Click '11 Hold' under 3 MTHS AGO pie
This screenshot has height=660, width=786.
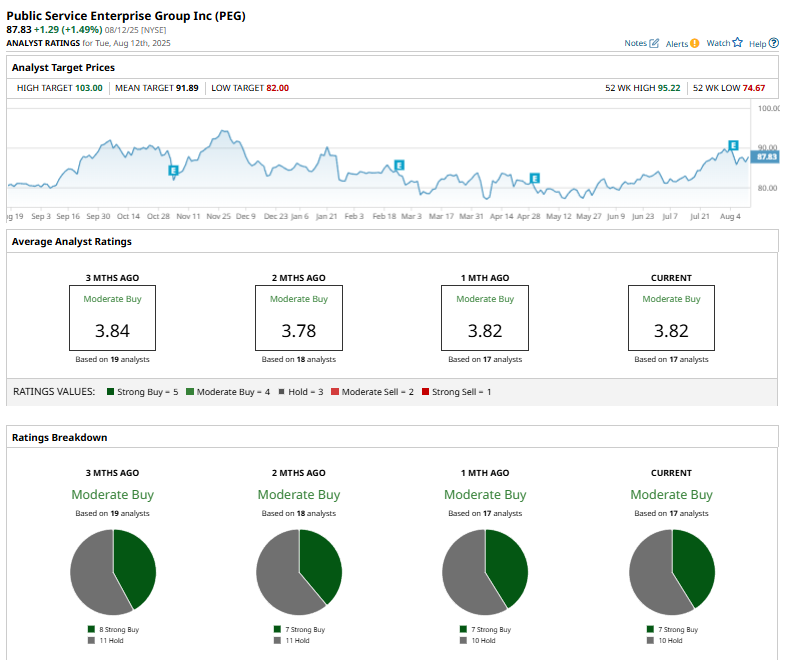tap(105, 640)
